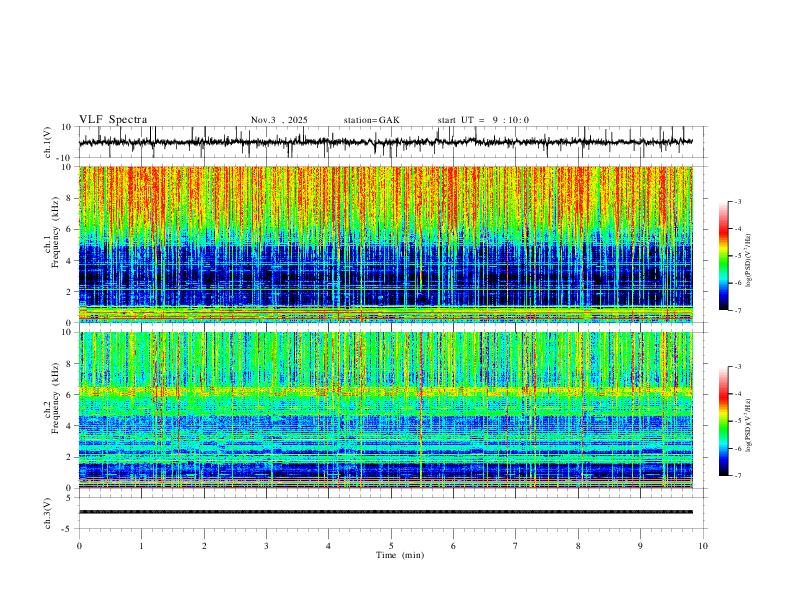Screen dimensions: 792x612
Task: Click the lower PSD colorbar beside ch.2
Action: [x=723, y=421]
